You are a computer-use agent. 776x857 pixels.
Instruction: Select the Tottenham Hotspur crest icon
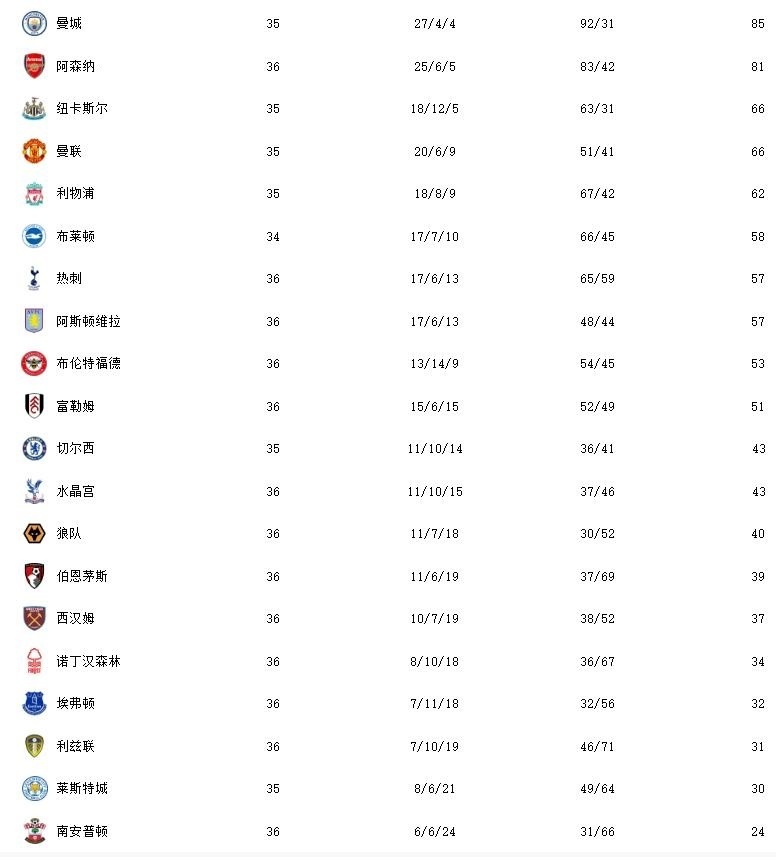coord(34,278)
